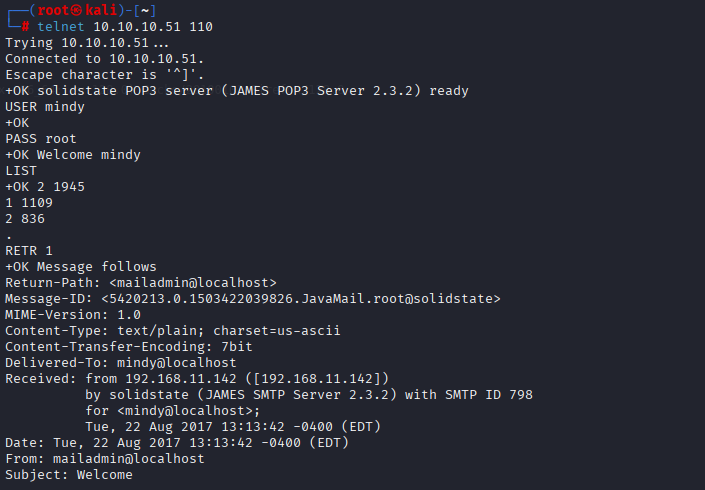Click the red hash prompt symbol
The height and width of the screenshot is (490, 705).
pyautogui.click(x=26, y=27)
